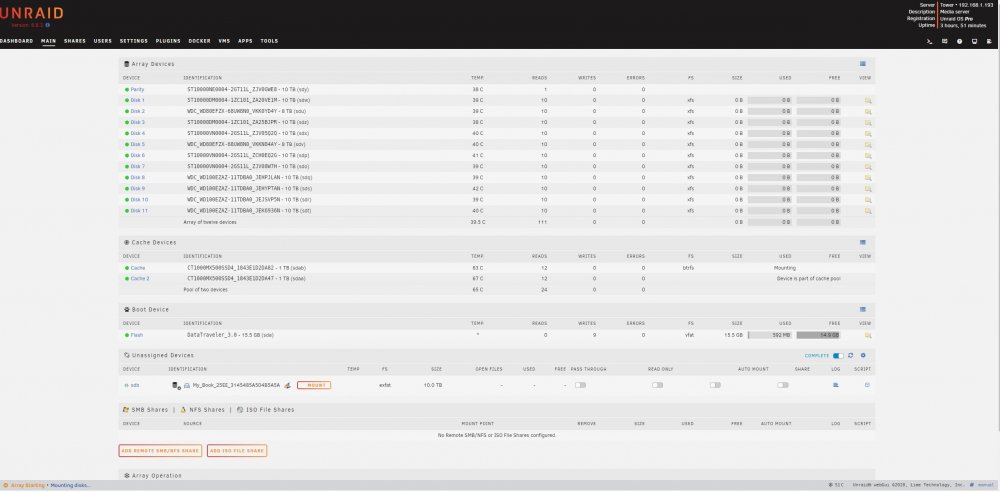Image resolution: width=1000 pixels, height=493 pixels.
Task: Click the info monitor icon in header
Action: click(x=974, y=41)
